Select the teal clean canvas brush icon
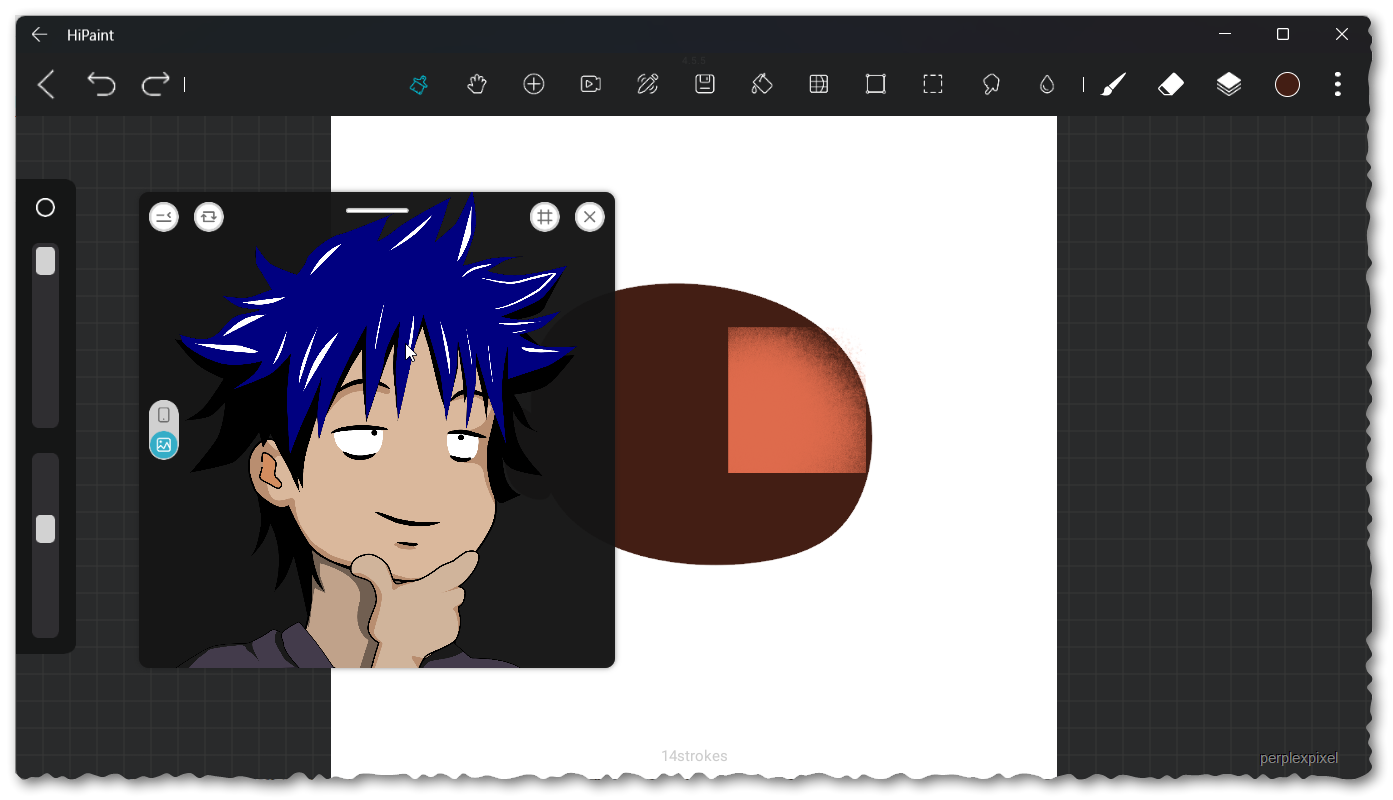The width and height of the screenshot is (1393, 800). click(x=419, y=84)
